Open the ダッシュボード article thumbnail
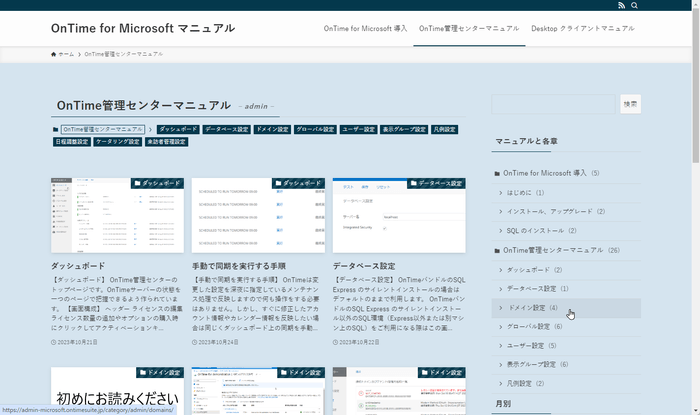The height and width of the screenshot is (415, 700). pos(117,216)
